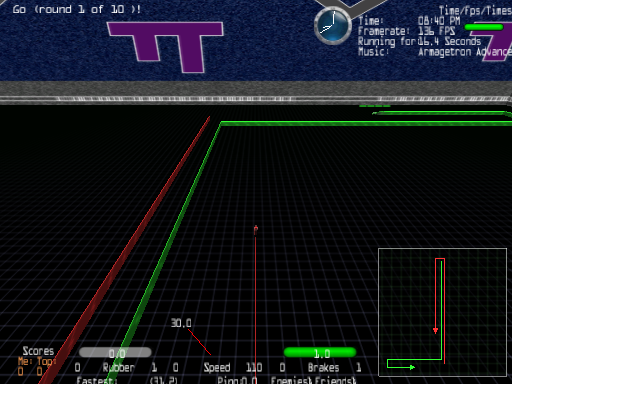Click the red cycle arrow on minimap
The height and width of the screenshot is (400, 640).
(x=436, y=330)
